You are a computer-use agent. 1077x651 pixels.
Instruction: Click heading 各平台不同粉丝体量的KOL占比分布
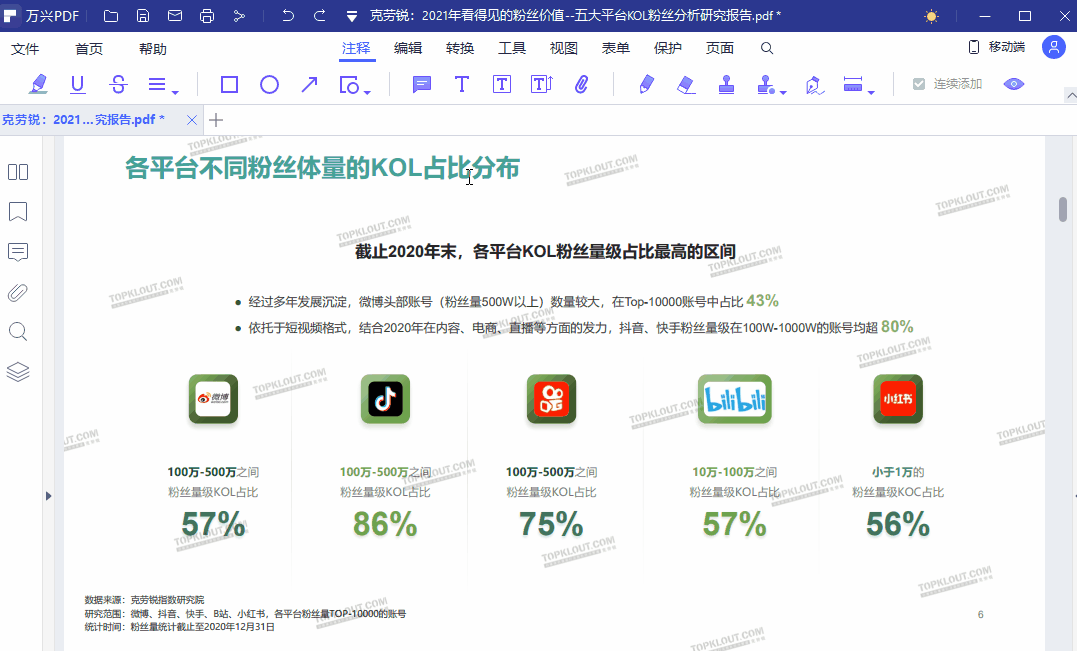point(322,168)
